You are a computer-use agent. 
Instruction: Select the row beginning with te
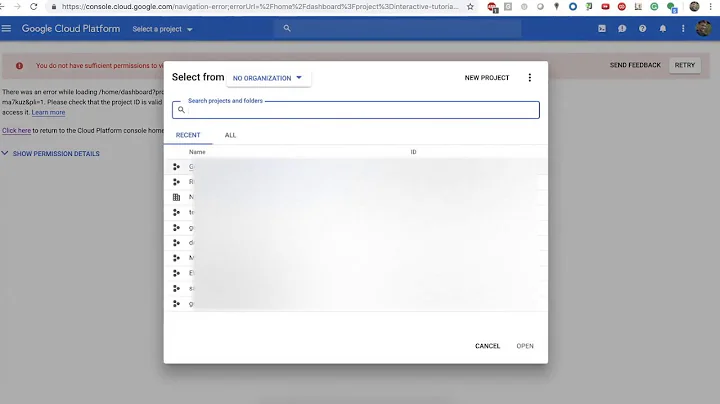tap(356, 212)
